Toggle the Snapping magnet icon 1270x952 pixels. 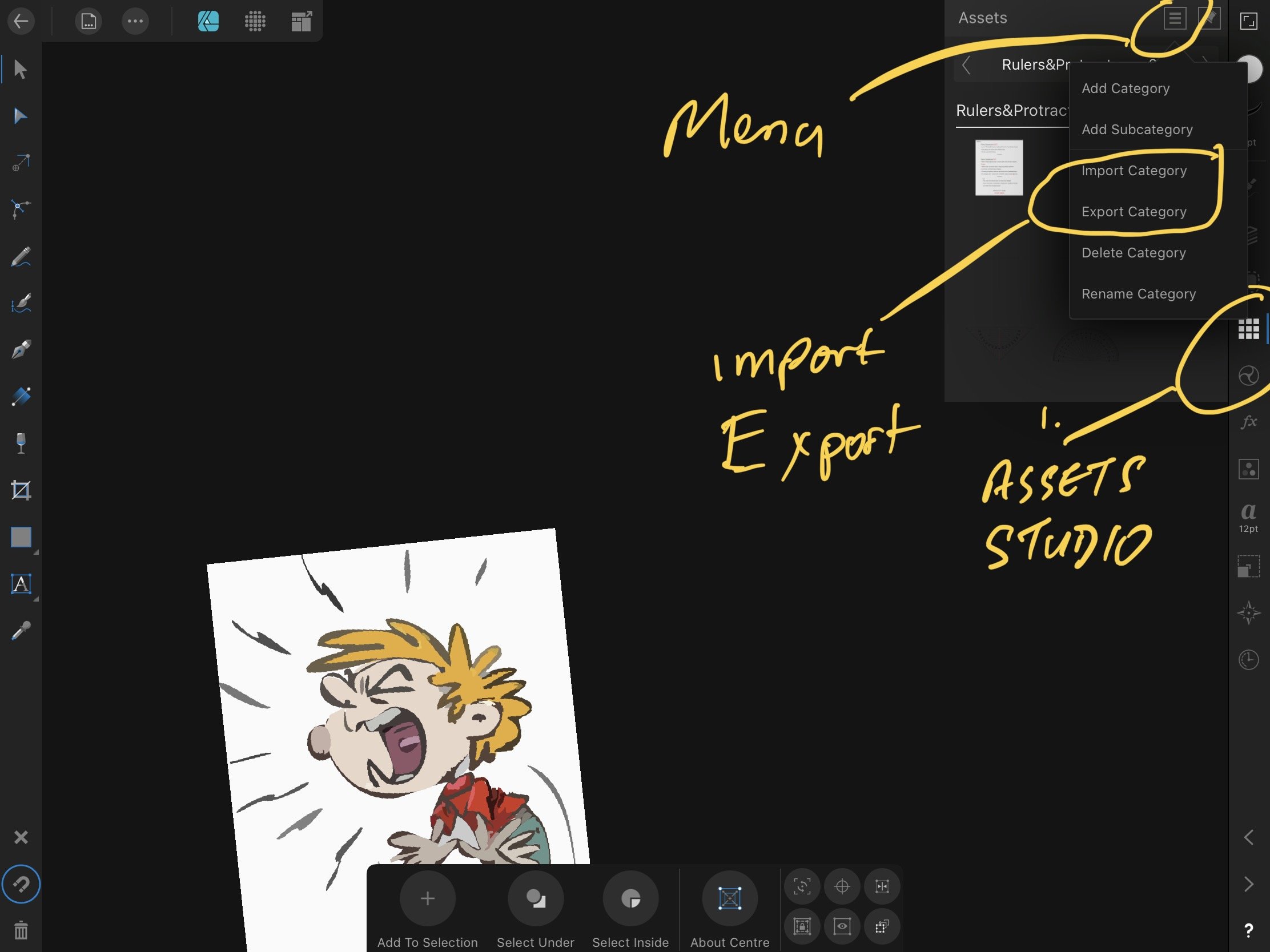[x=21, y=884]
